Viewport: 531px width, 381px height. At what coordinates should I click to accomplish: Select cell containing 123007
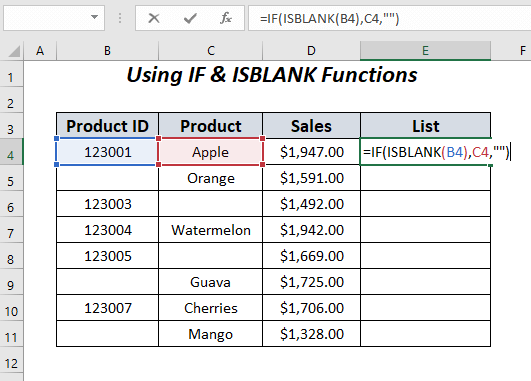[107, 308]
